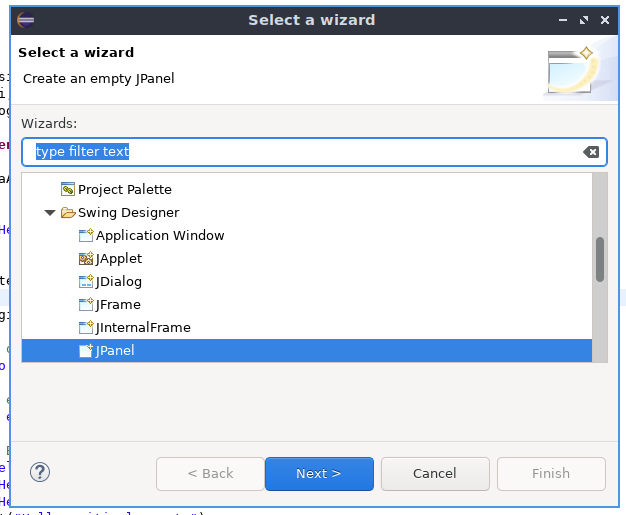The height and width of the screenshot is (515, 626).
Task: Click the Application Window wizard icon
Action: (86, 236)
